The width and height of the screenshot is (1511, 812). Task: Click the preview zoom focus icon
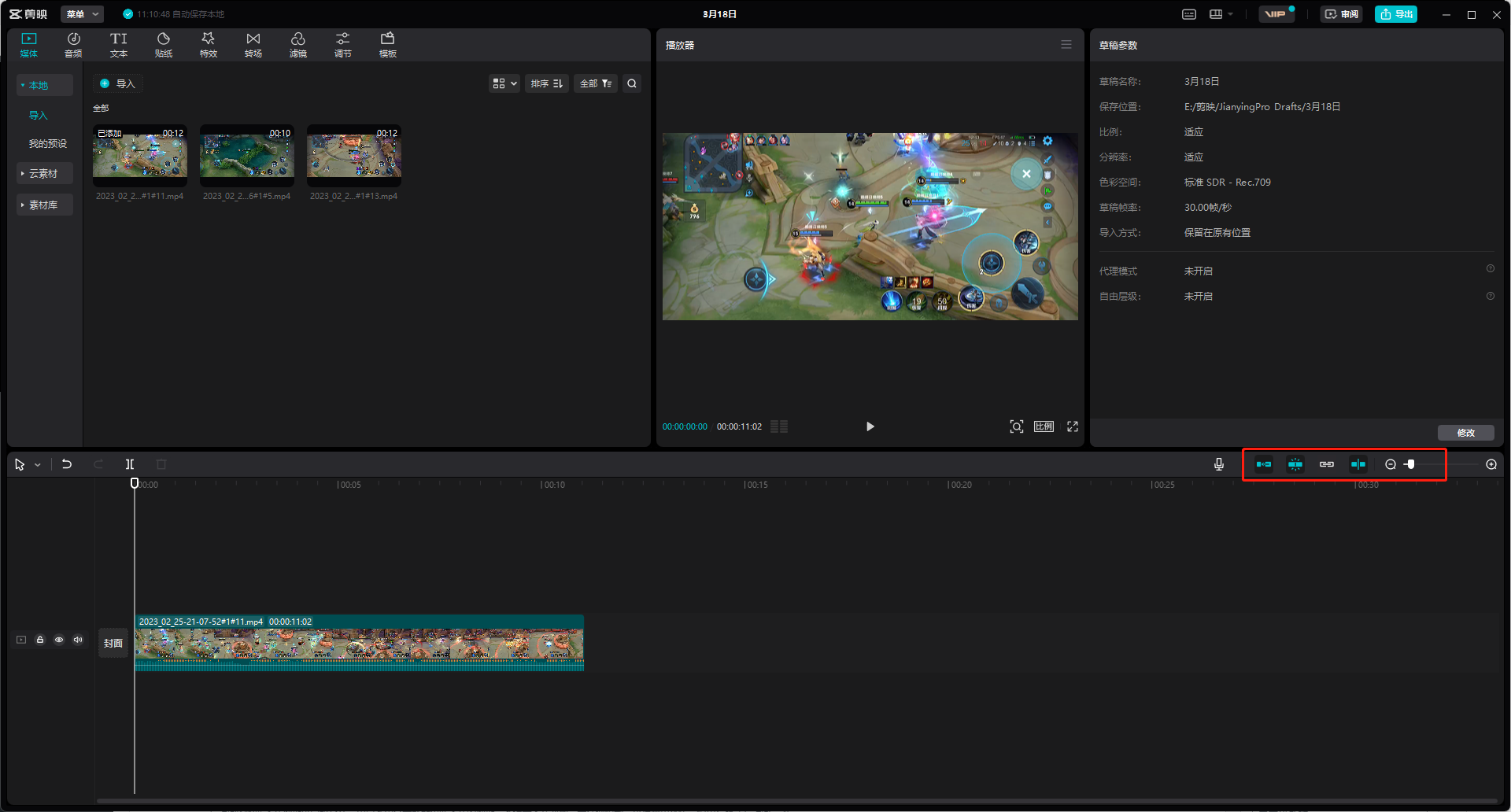(x=1017, y=426)
